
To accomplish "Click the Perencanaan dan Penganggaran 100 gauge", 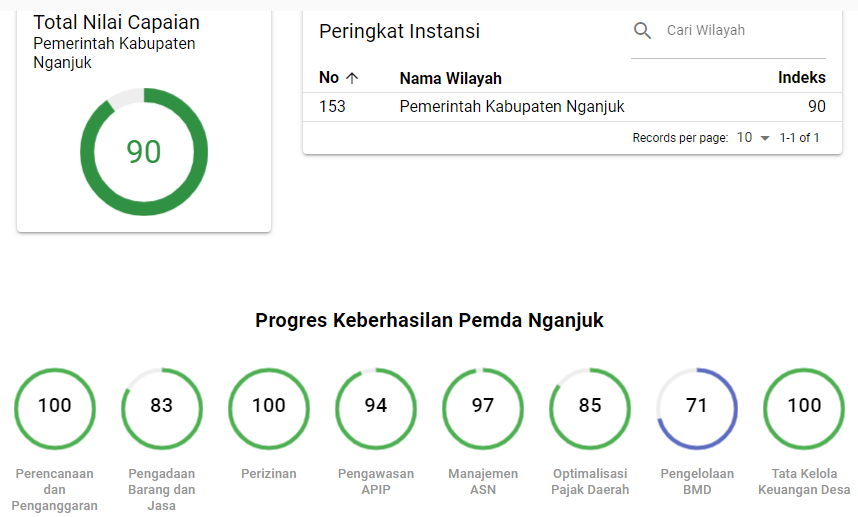I will tap(55, 409).
